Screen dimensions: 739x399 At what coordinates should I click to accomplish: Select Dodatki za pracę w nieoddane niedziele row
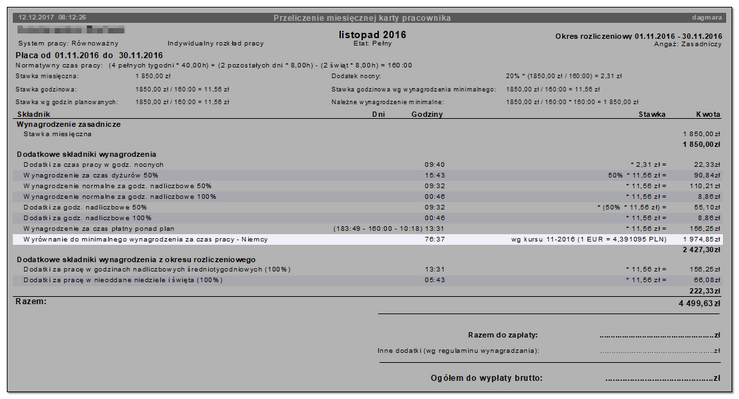coord(368,280)
